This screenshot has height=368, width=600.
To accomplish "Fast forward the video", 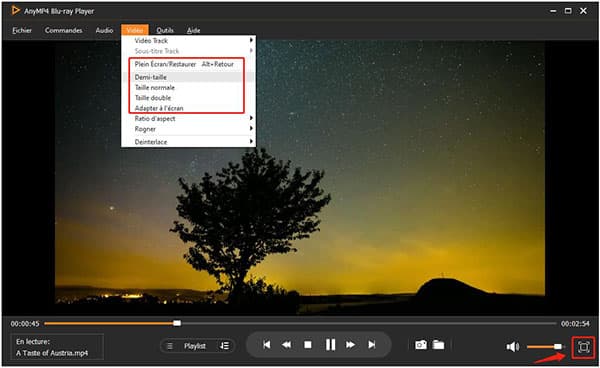I will tap(351, 345).
